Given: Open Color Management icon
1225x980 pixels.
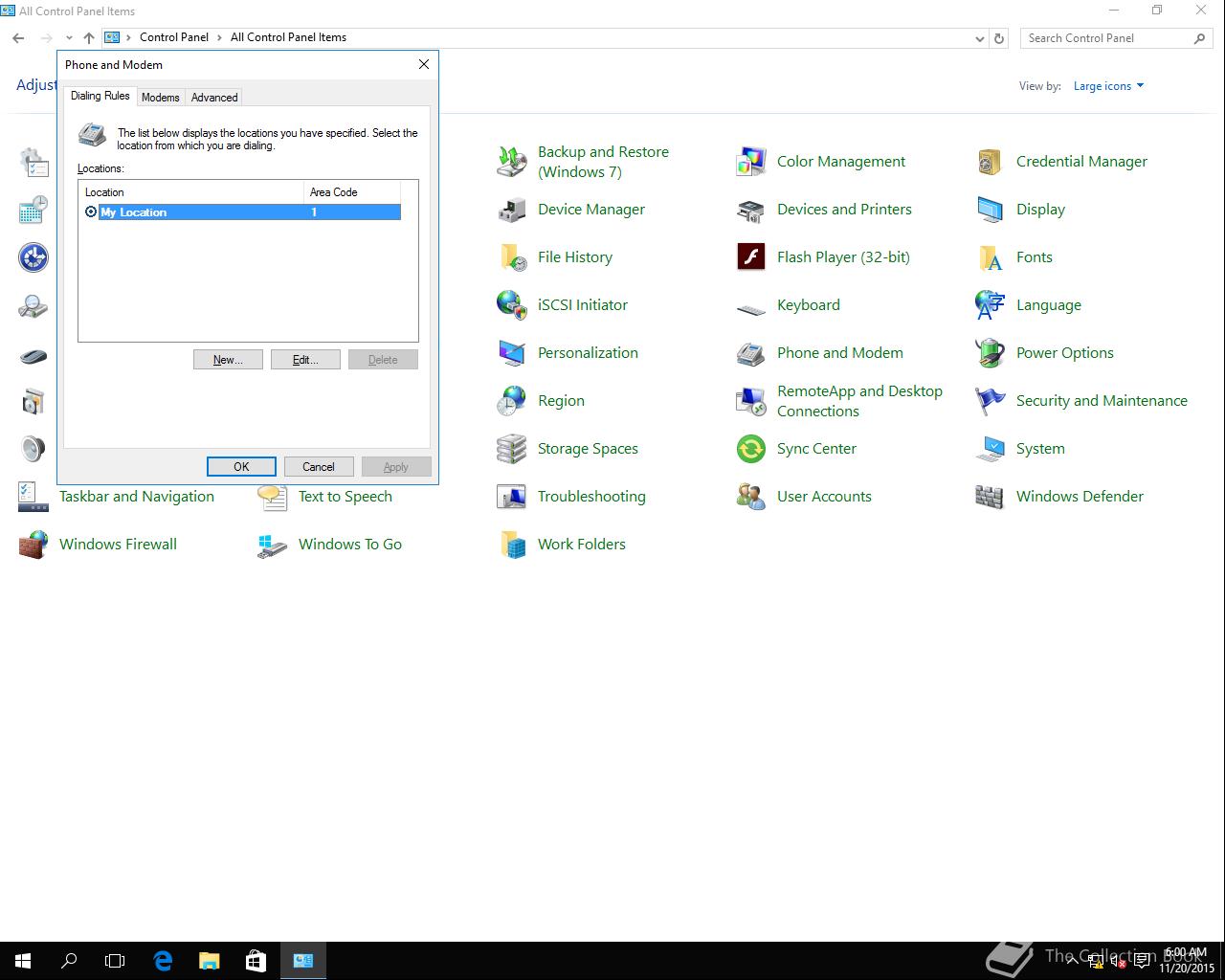Looking at the screenshot, I should [x=751, y=162].
